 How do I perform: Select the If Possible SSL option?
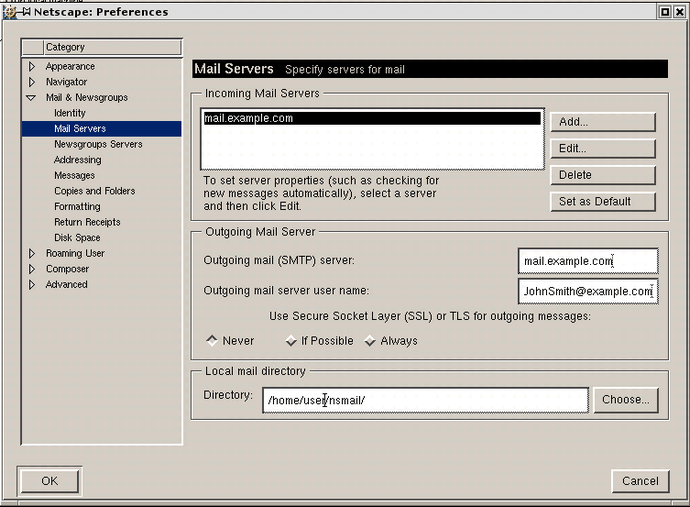click(x=291, y=341)
